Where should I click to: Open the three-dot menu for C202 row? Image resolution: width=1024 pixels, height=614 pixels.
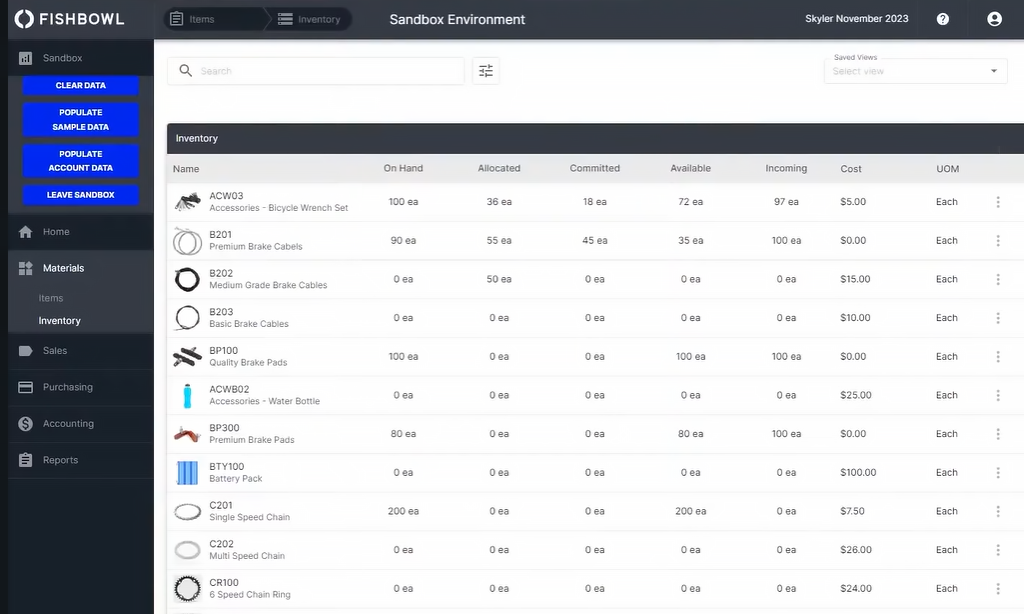(x=998, y=550)
